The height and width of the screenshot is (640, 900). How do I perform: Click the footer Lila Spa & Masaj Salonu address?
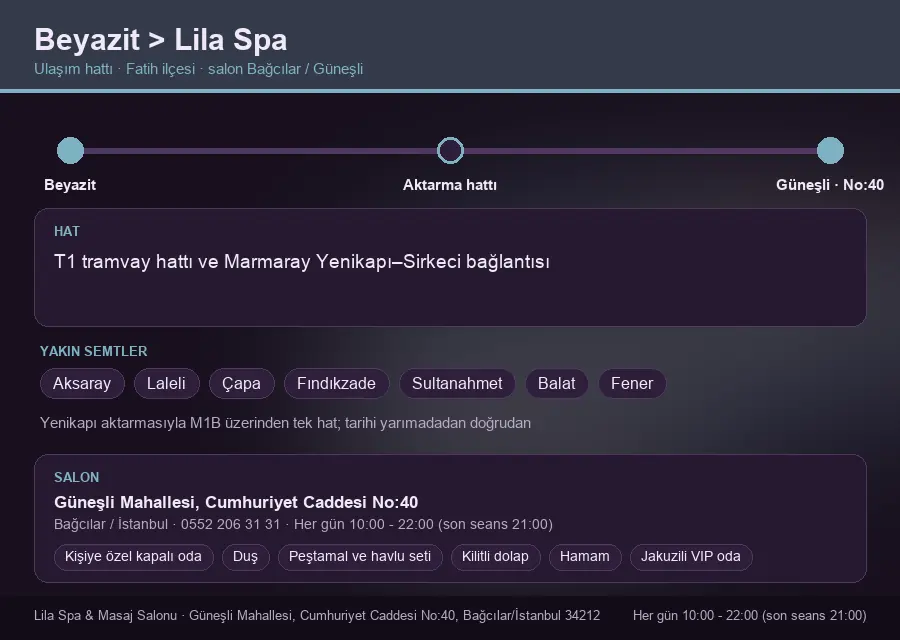pos(317,615)
